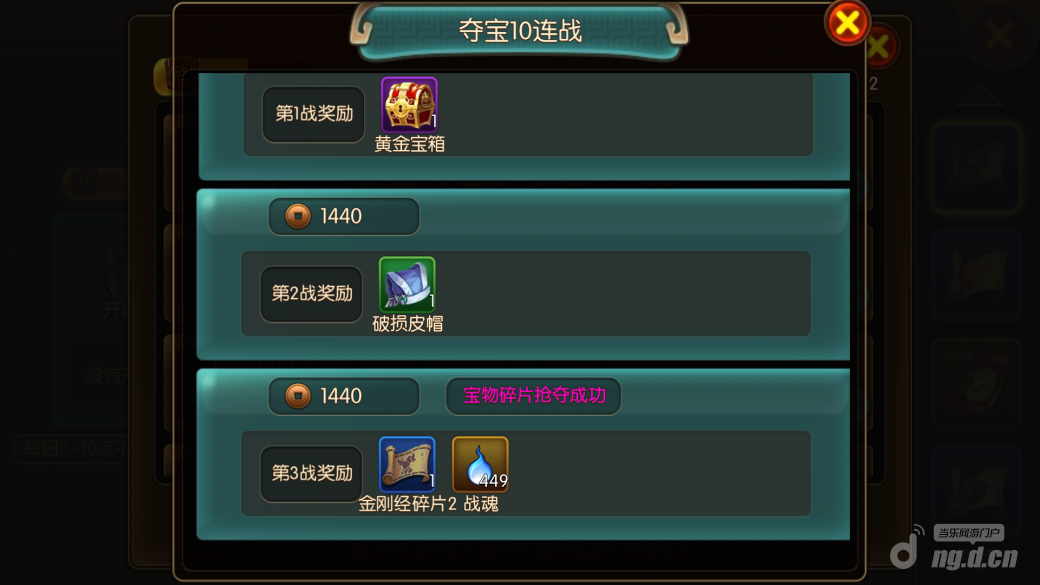Tap the 宝物碎片抢夺成功 message
This screenshot has height=585, width=1040.
tap(534, 396)
